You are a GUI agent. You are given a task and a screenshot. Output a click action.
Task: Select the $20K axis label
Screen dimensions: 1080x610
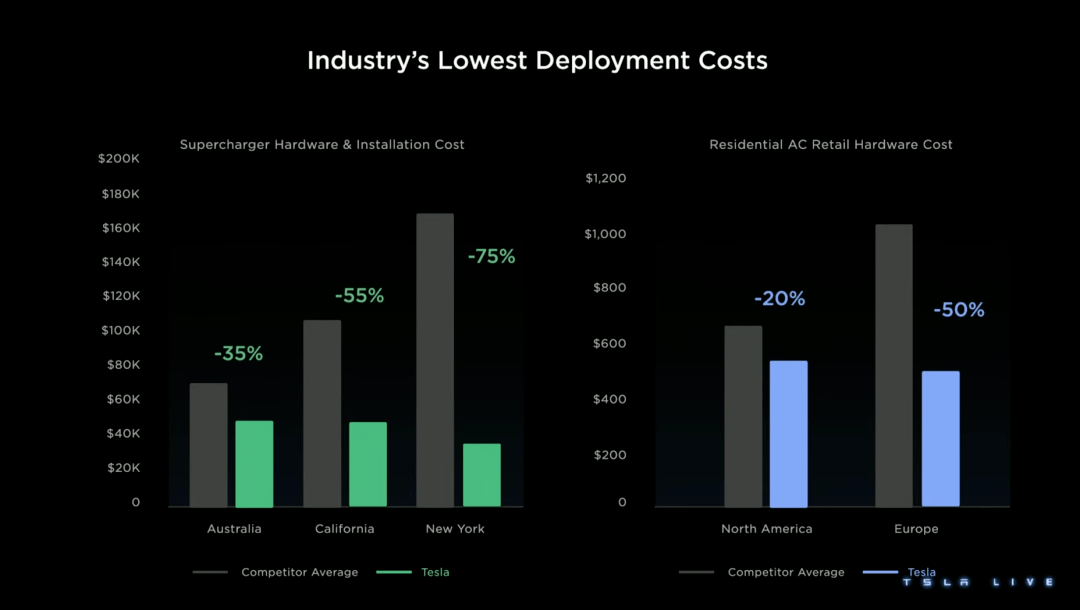coord(123,468)
